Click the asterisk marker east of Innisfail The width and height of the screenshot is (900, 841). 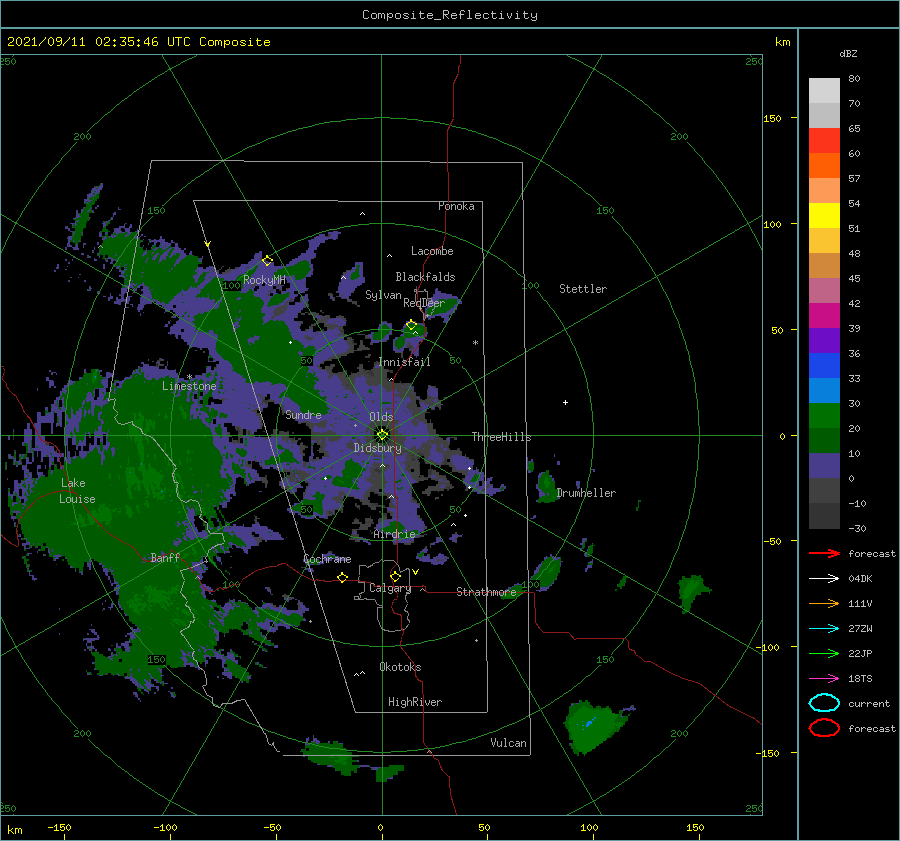(x=475, y=343)
